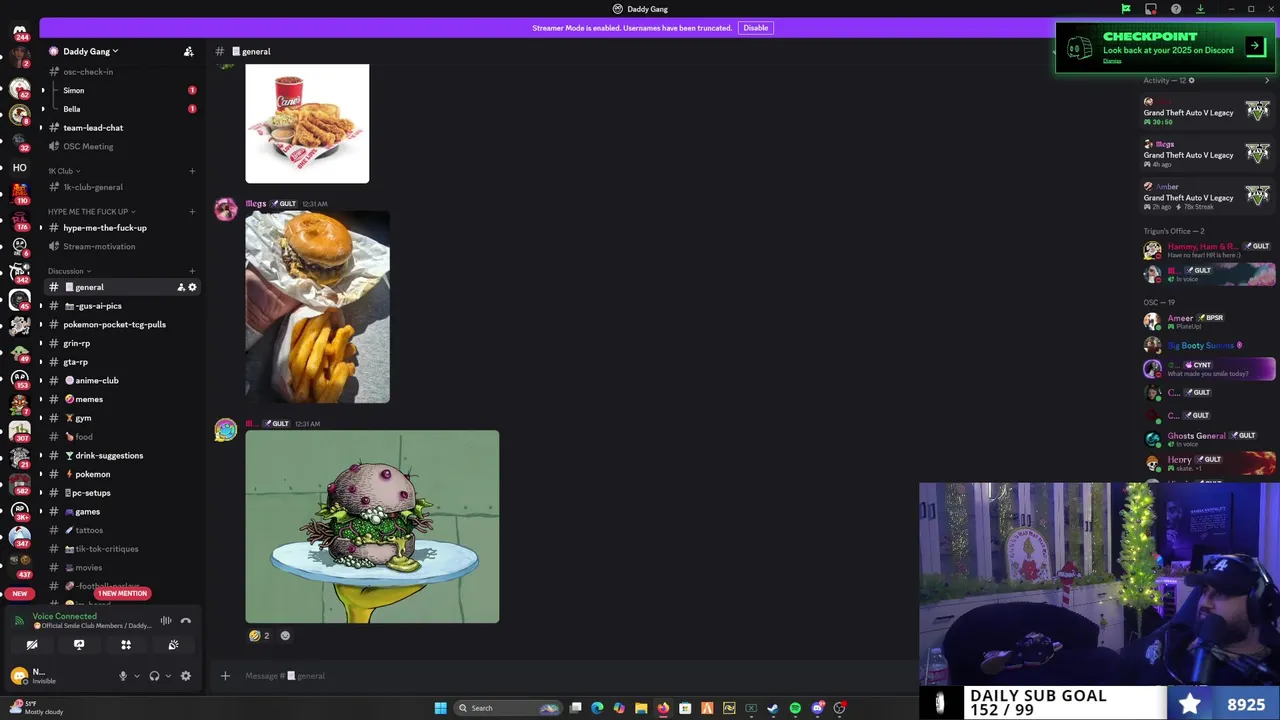Open the Cane's chicken meal image
This screenshot has height=720, width=1280.
point(307,123)
